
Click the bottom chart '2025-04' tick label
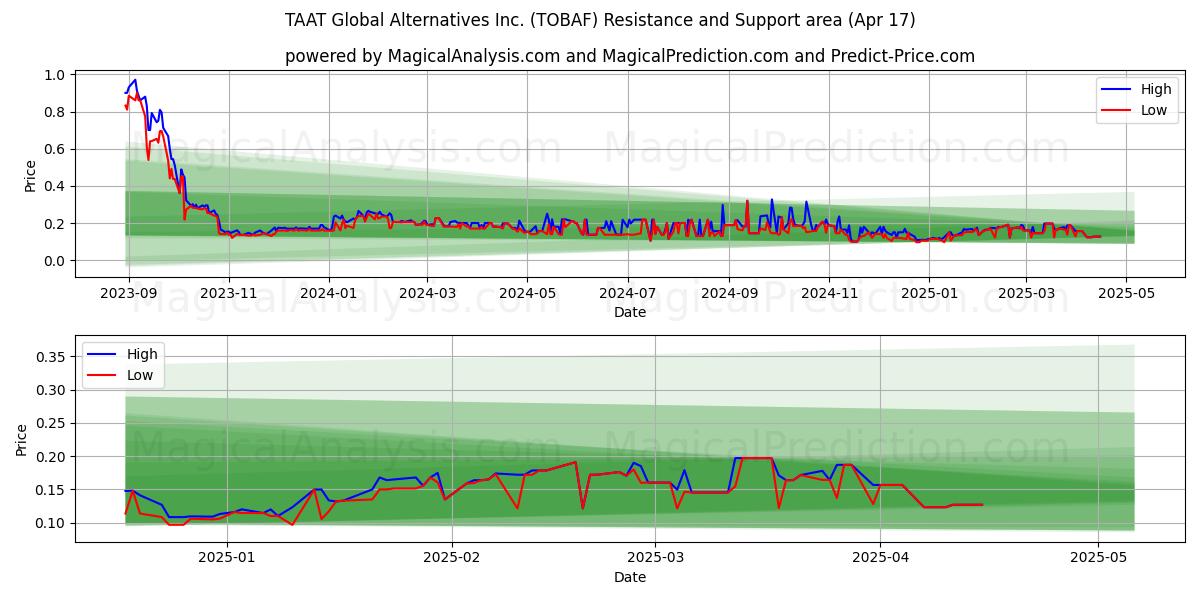[881, 558]
